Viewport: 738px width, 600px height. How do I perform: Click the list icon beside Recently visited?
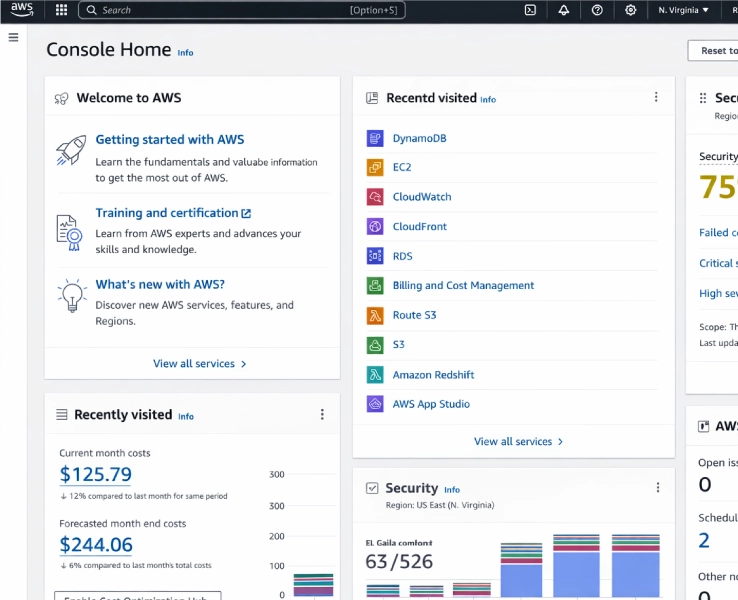[62, 415]
